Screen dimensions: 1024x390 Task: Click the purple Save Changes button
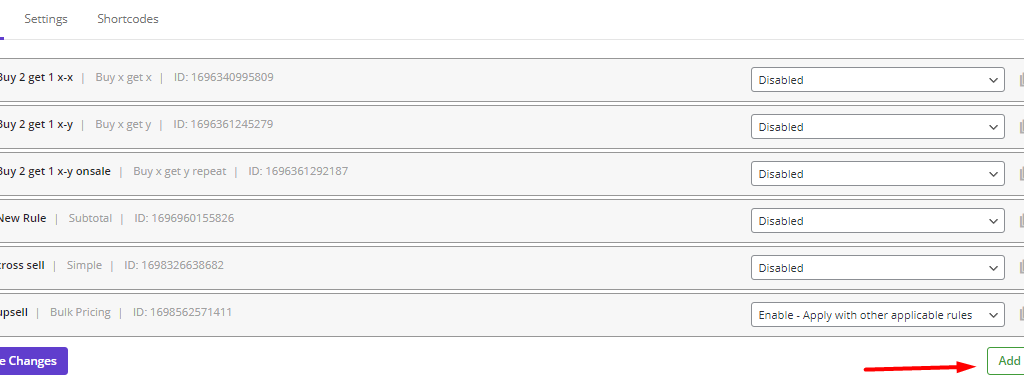[x=34, y=361]
